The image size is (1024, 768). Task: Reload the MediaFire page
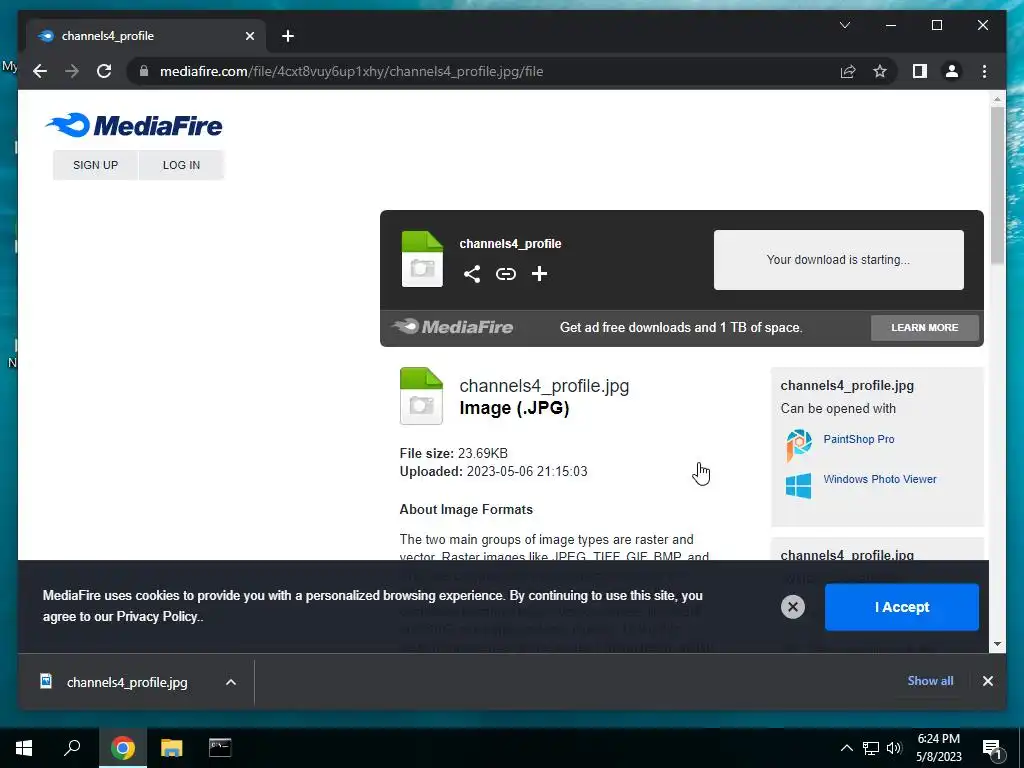104,71
